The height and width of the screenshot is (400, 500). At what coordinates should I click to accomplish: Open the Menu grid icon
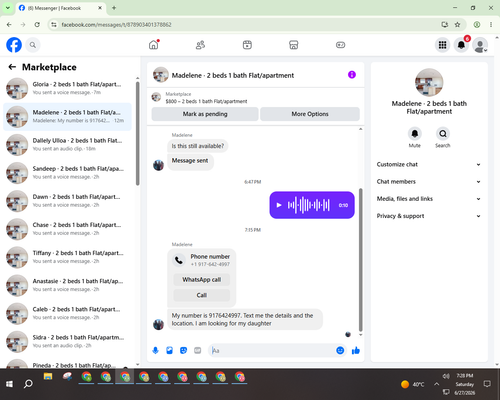click(x=442, y=45)
